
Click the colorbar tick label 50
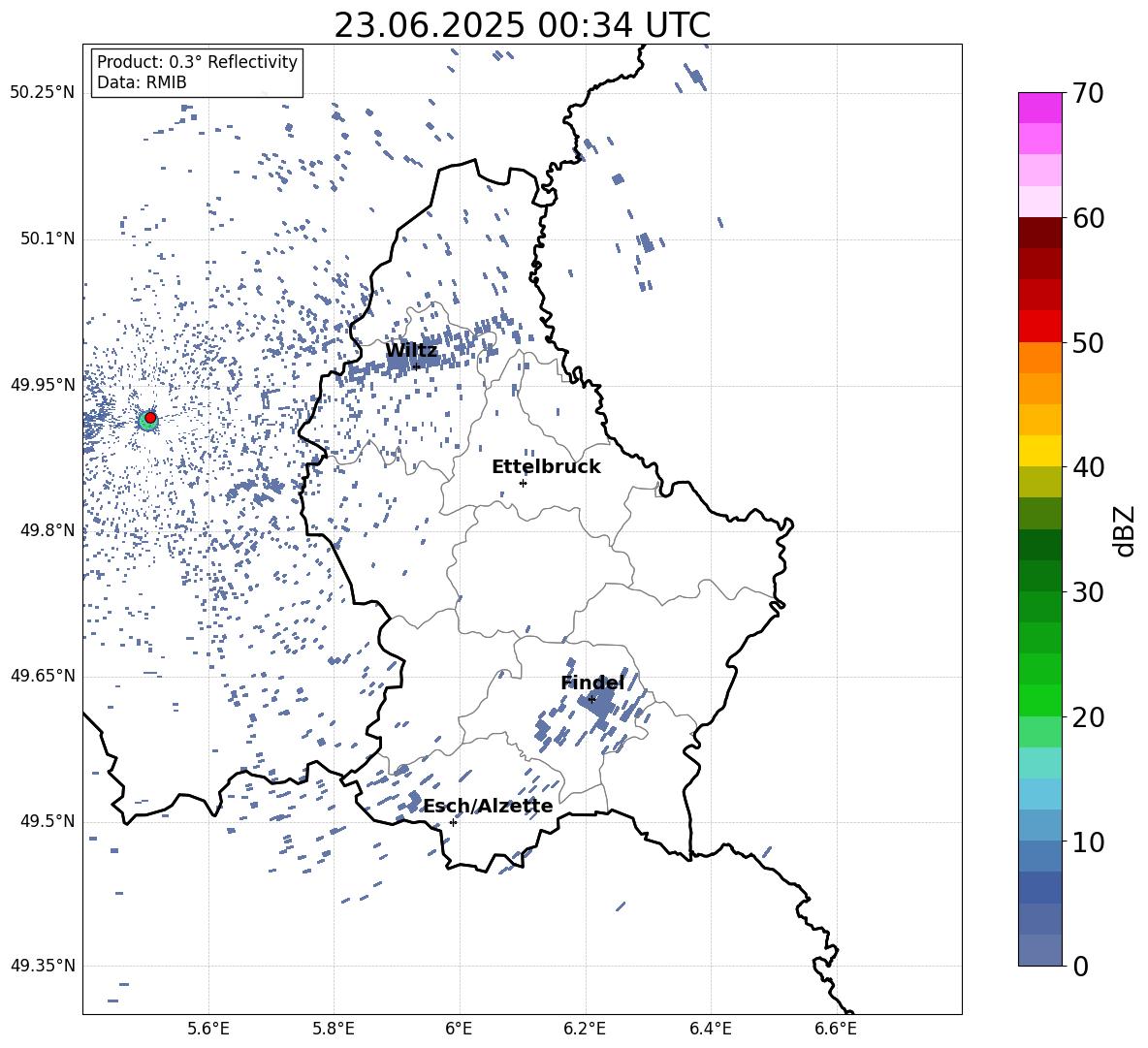1088,343
